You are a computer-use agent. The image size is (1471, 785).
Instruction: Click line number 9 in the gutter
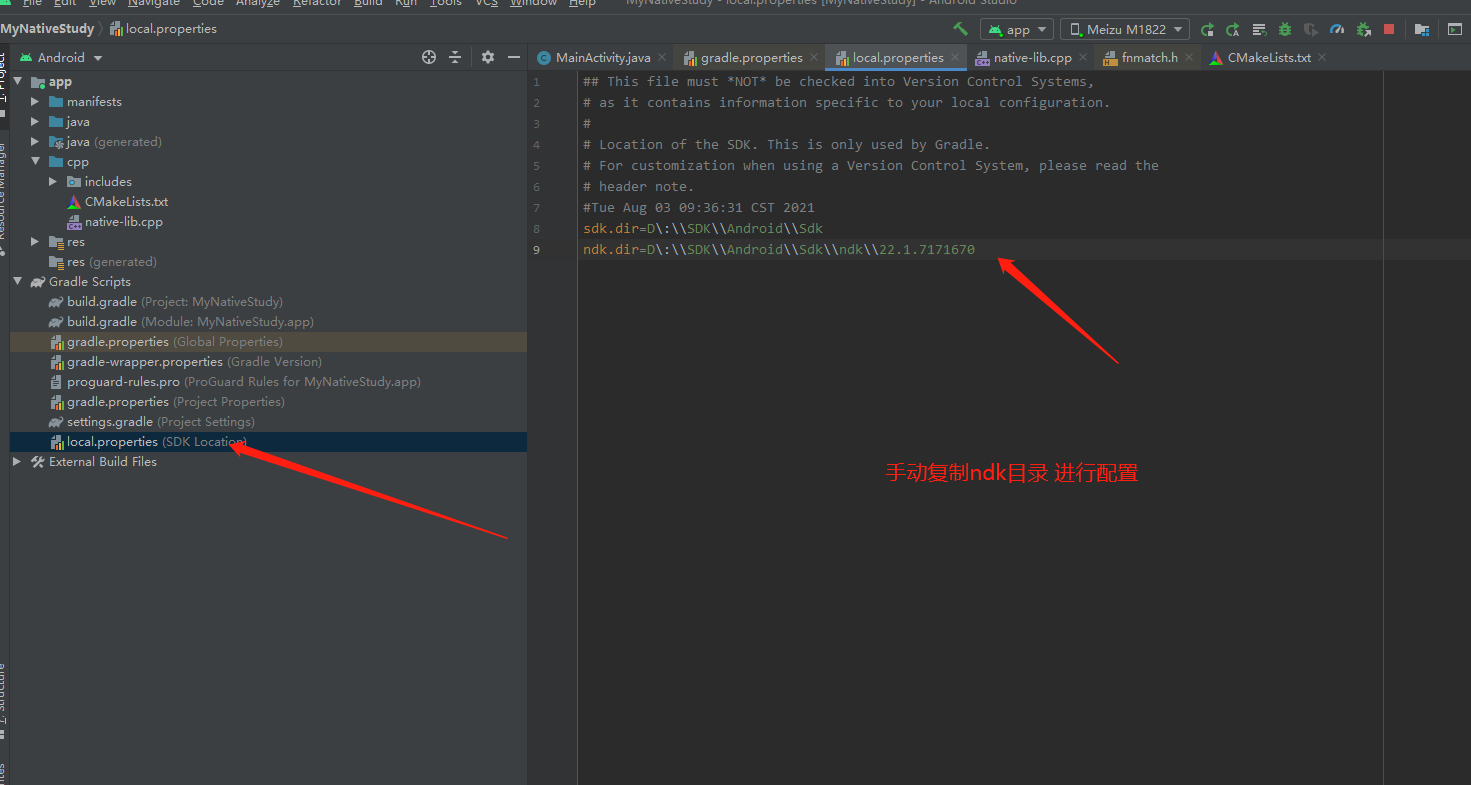click(537, 249)
